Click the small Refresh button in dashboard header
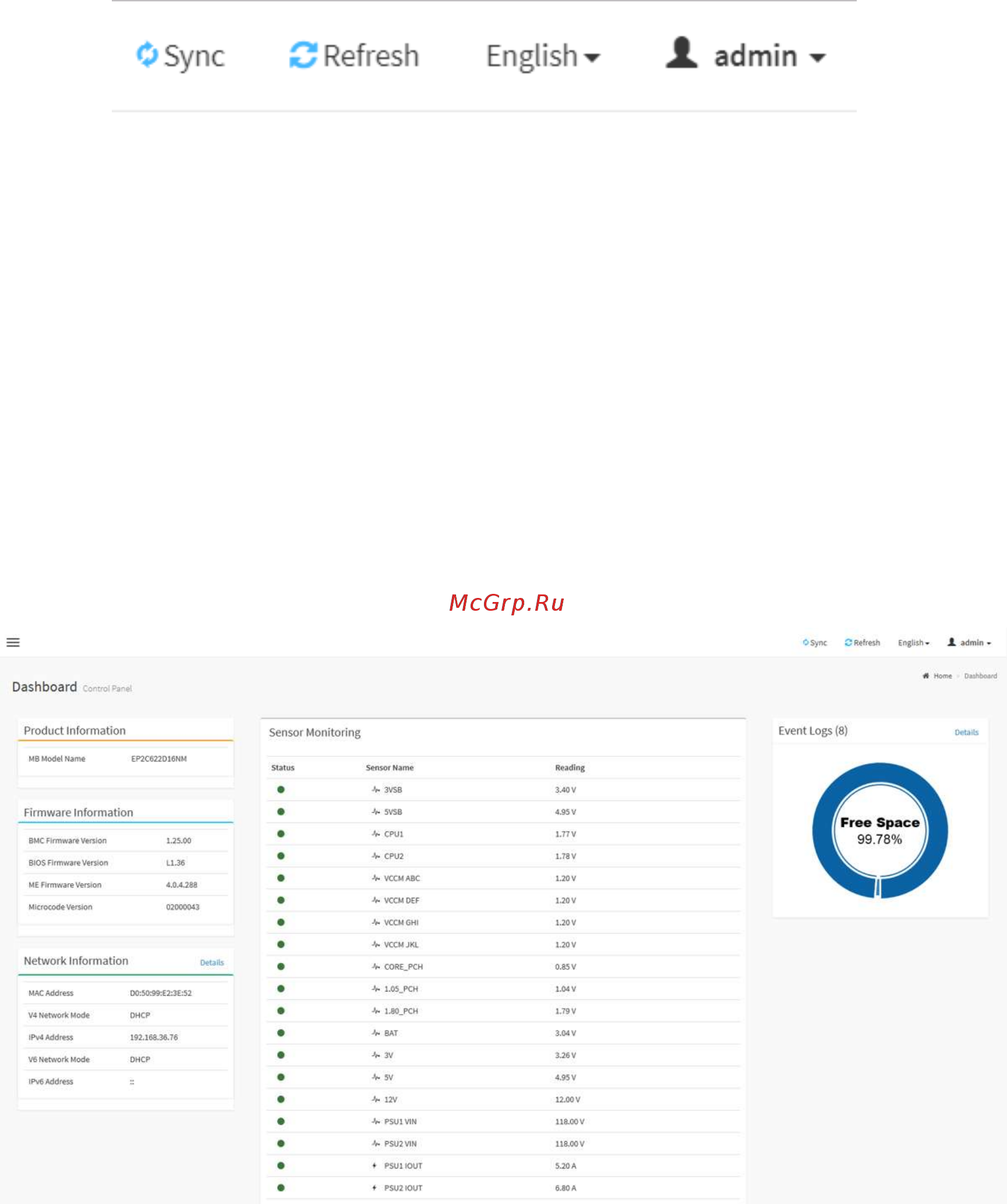Image resolution: width=1007 pixels, height=1204 pixels. tap(863, 643)
